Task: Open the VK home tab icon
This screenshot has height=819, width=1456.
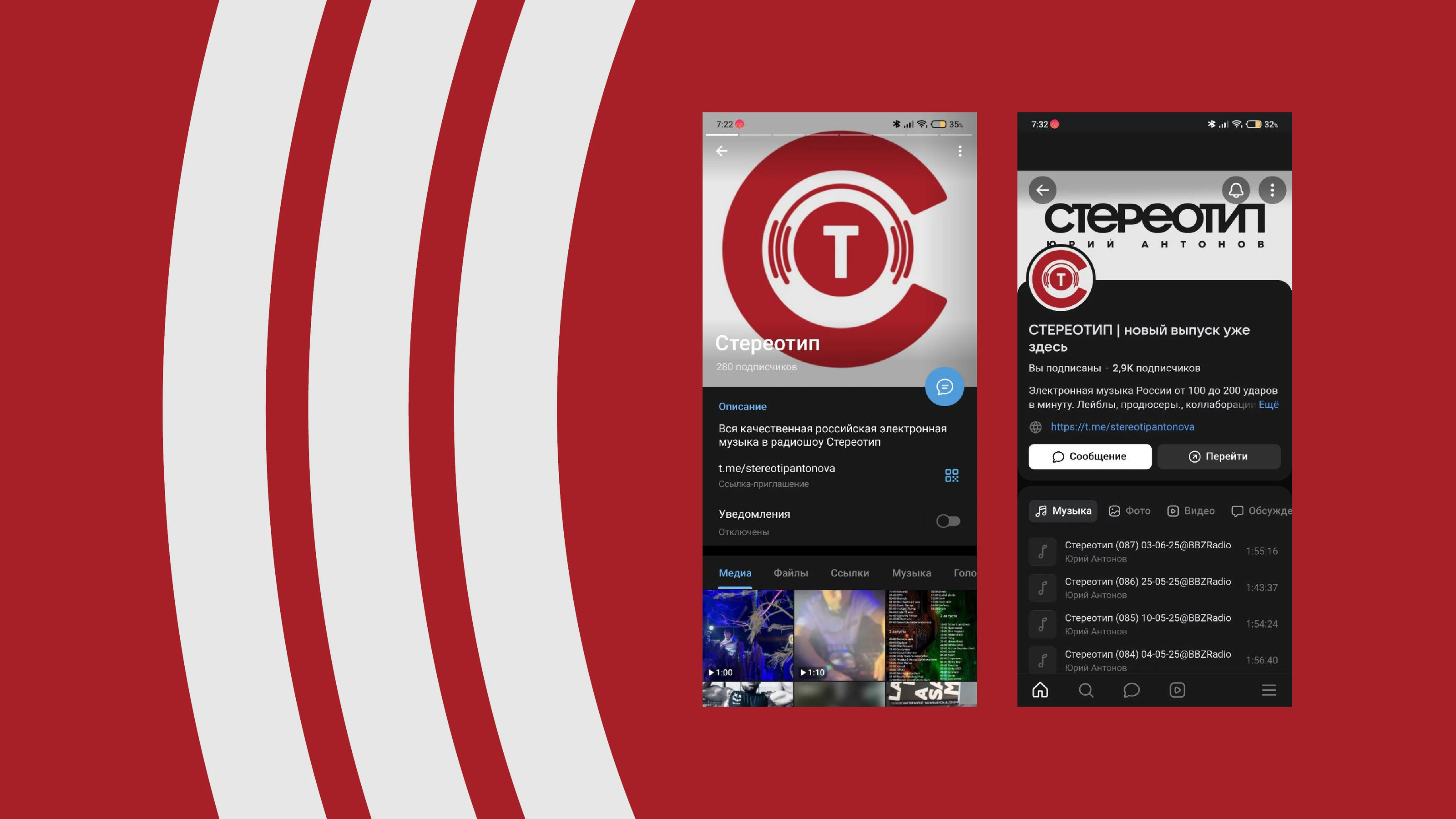Action: pyautogui.click(x=1040, y=690)
